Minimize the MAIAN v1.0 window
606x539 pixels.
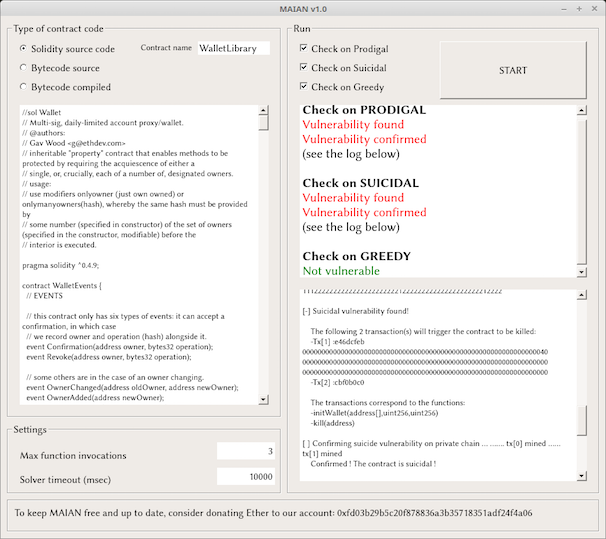[x=564, y=9]
